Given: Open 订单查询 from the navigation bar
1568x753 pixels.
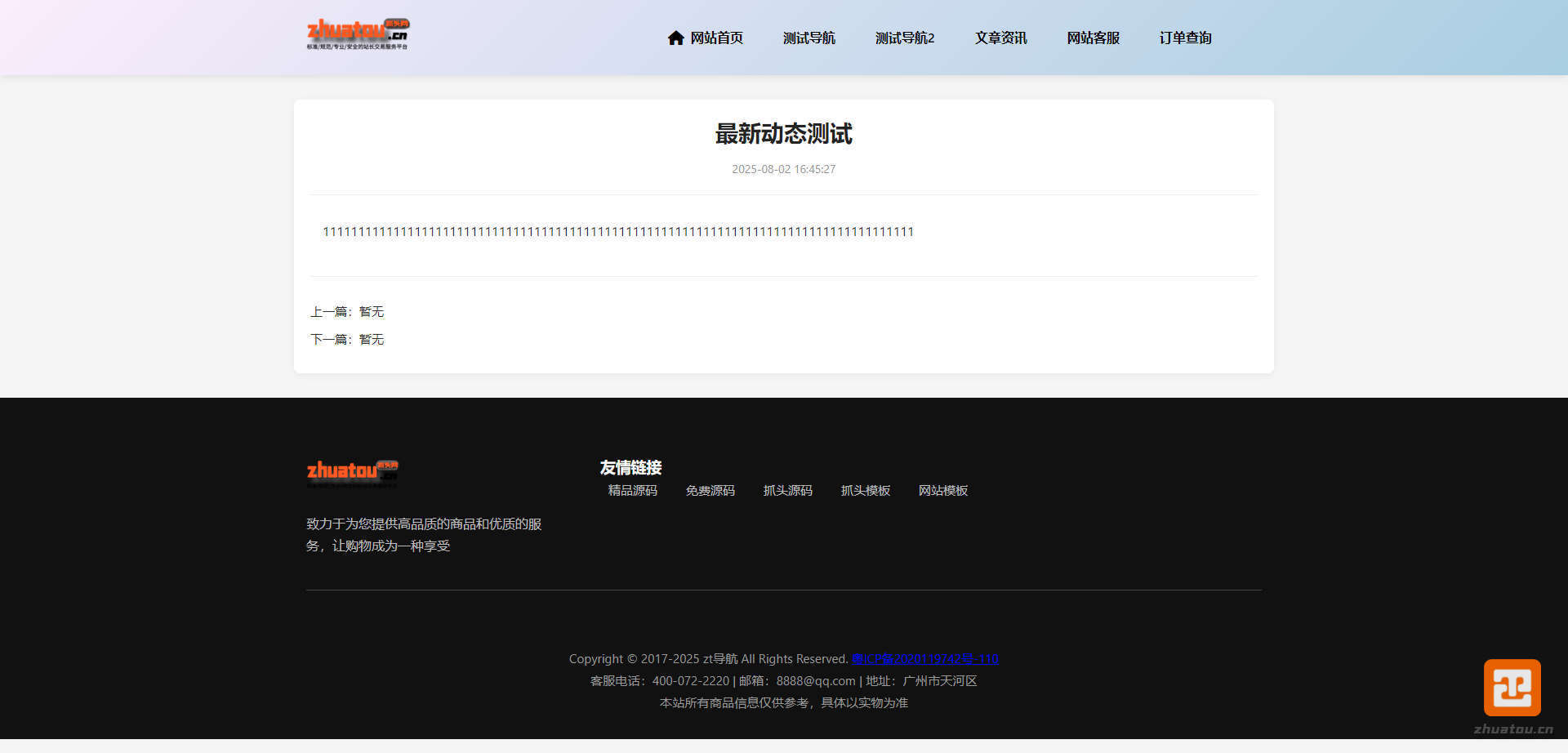Looking at the screenshot, I should point(1185,38).
